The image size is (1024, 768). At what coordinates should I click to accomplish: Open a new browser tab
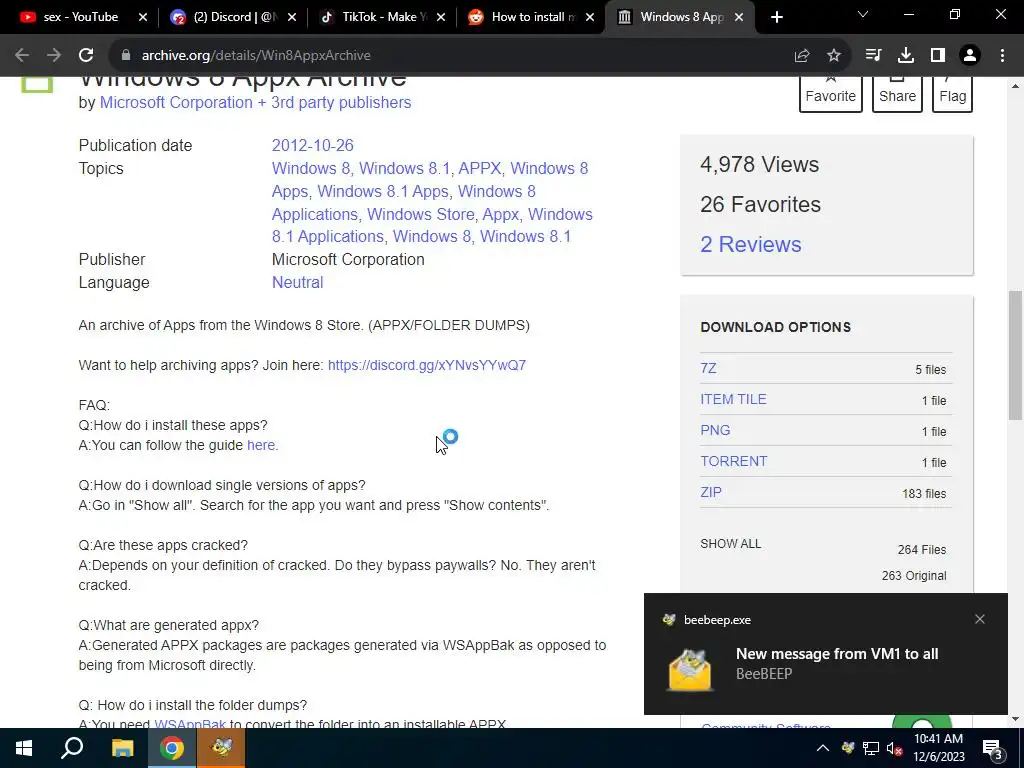pyautogui.click(x=776, y=18)
